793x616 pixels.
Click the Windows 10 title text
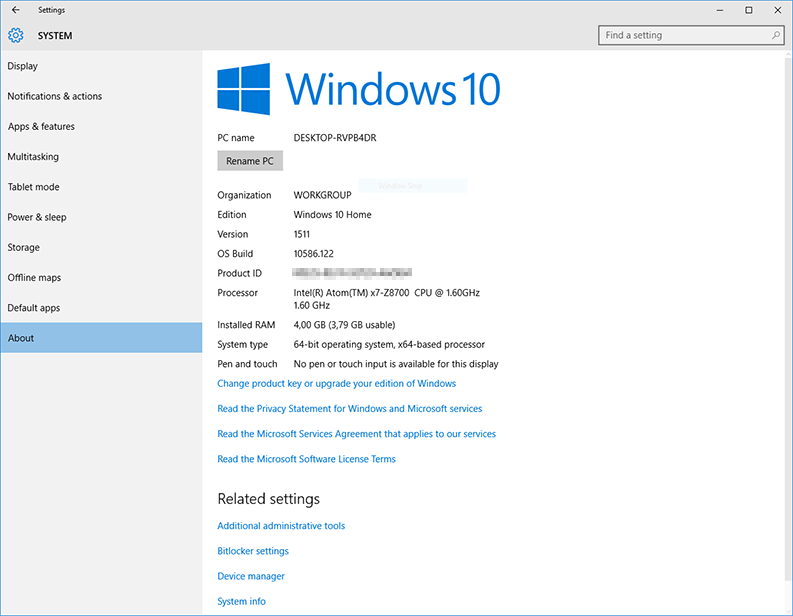[393, 89]
